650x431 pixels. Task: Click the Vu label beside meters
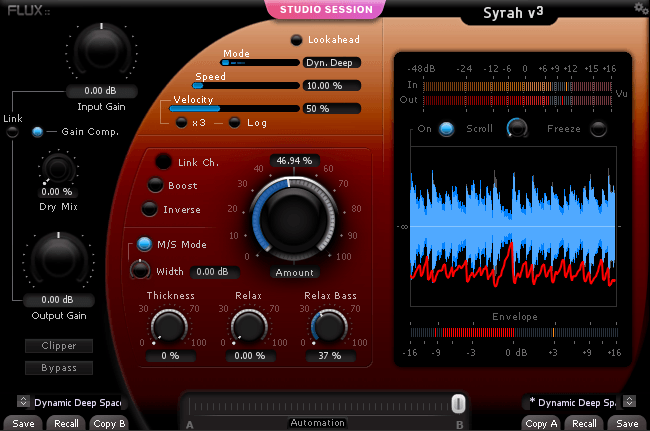(x=621, y=94)
